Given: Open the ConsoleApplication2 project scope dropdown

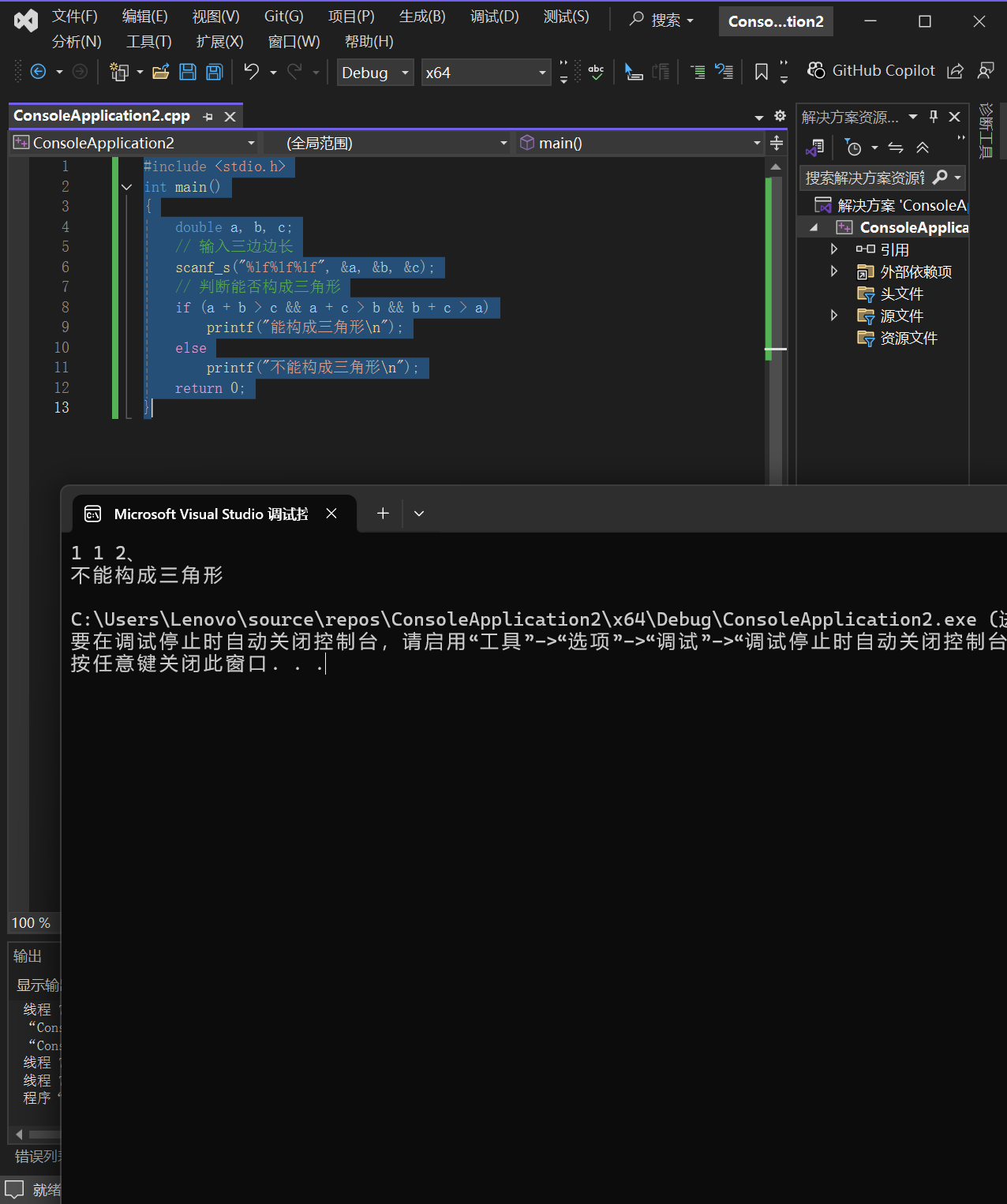Looking at the screenshot, I should [134, 143].
